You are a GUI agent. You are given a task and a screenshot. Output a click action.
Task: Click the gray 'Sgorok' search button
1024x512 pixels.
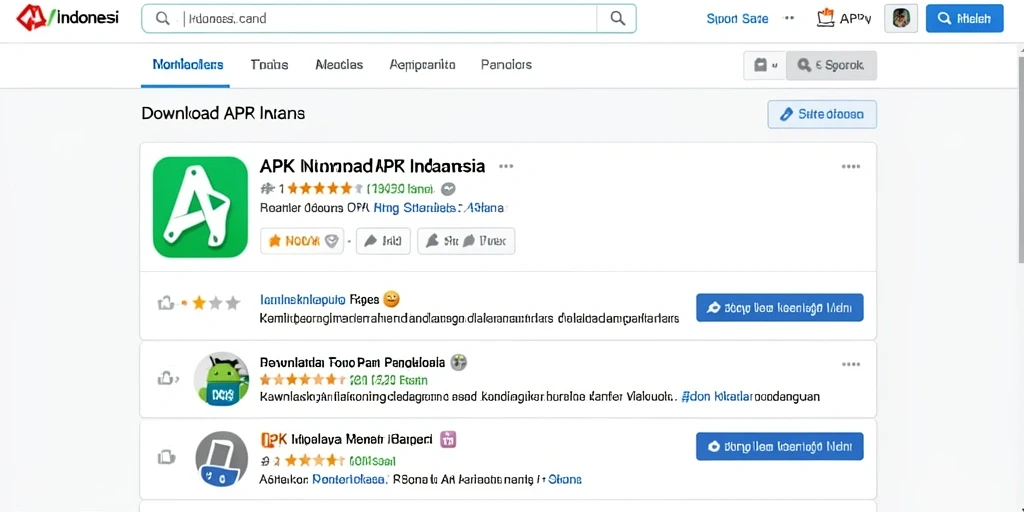point(831,65)
